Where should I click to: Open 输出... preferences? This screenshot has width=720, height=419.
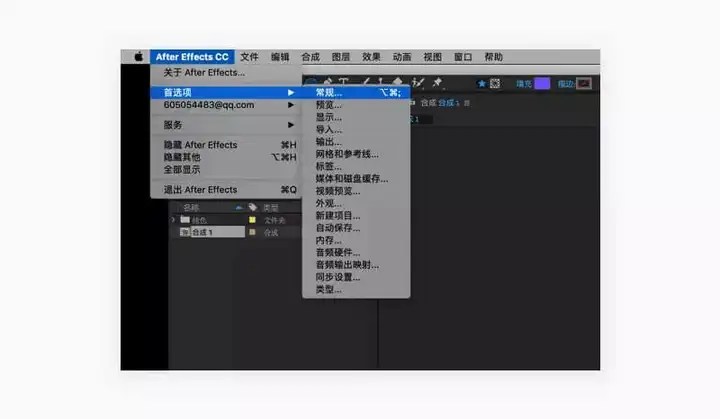click(x=356, y=142)
